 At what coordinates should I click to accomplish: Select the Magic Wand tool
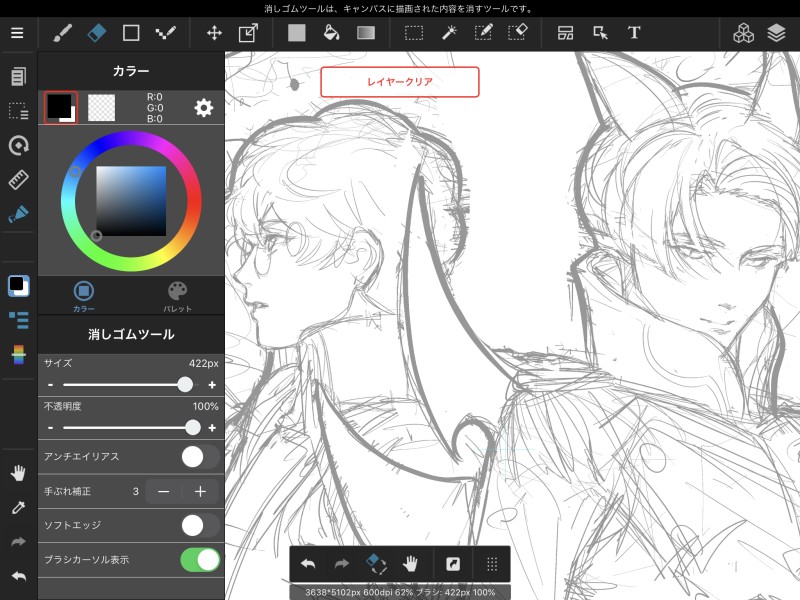[x=449, y=33]
